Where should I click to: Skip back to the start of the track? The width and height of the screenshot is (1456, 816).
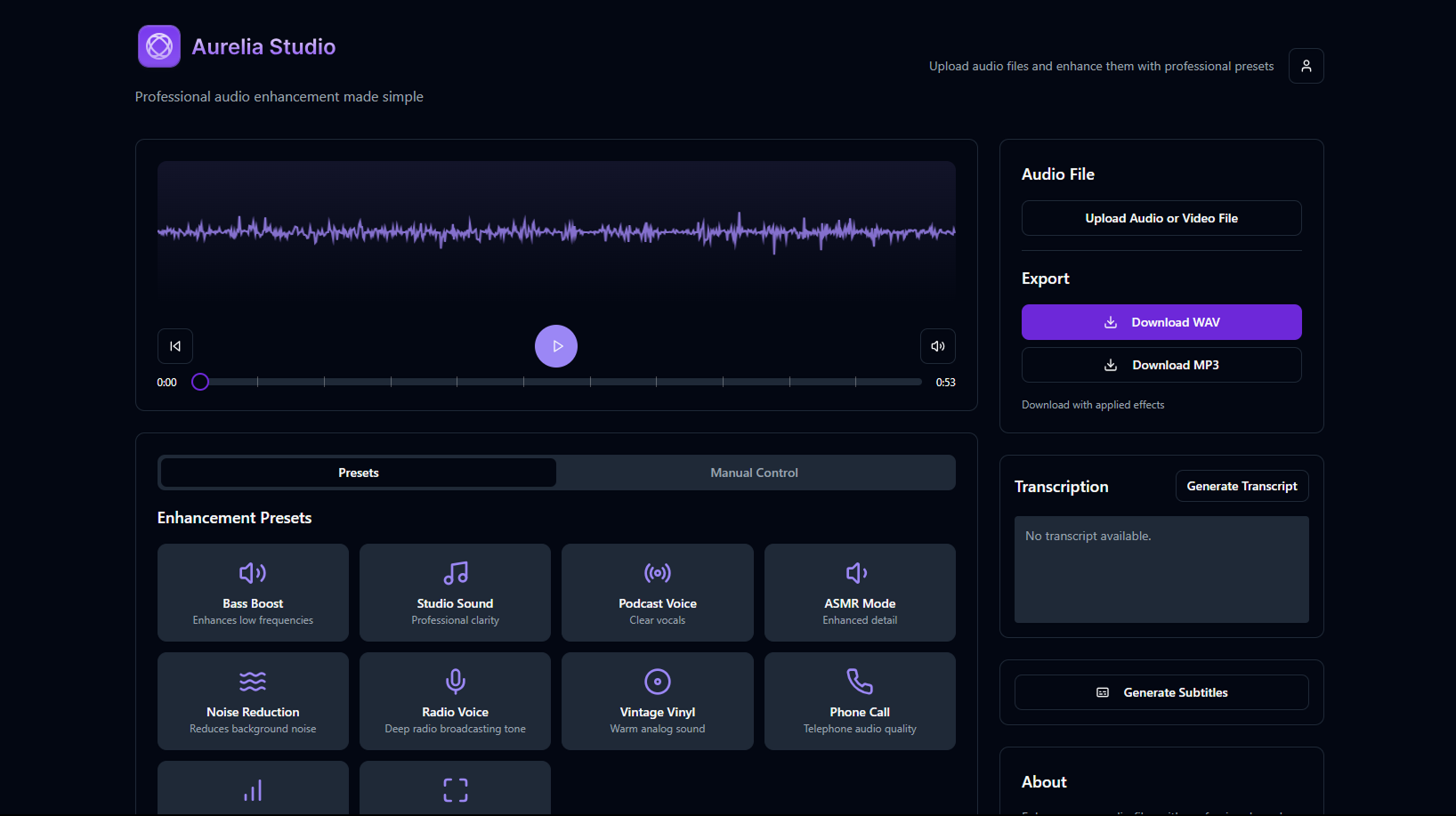175,346
